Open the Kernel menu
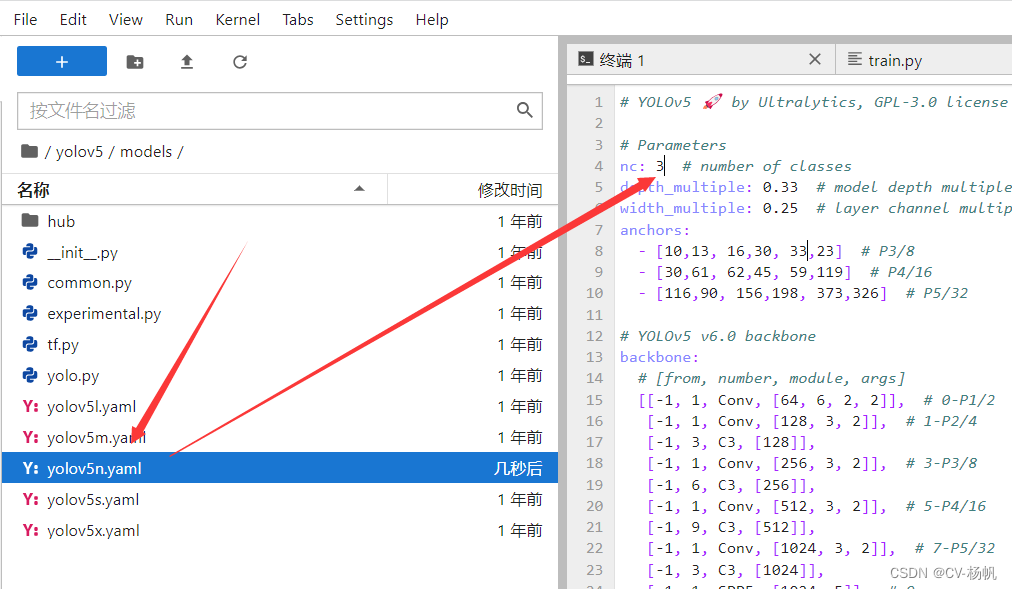The image size is (1012, 589). [x=237, y=19]
